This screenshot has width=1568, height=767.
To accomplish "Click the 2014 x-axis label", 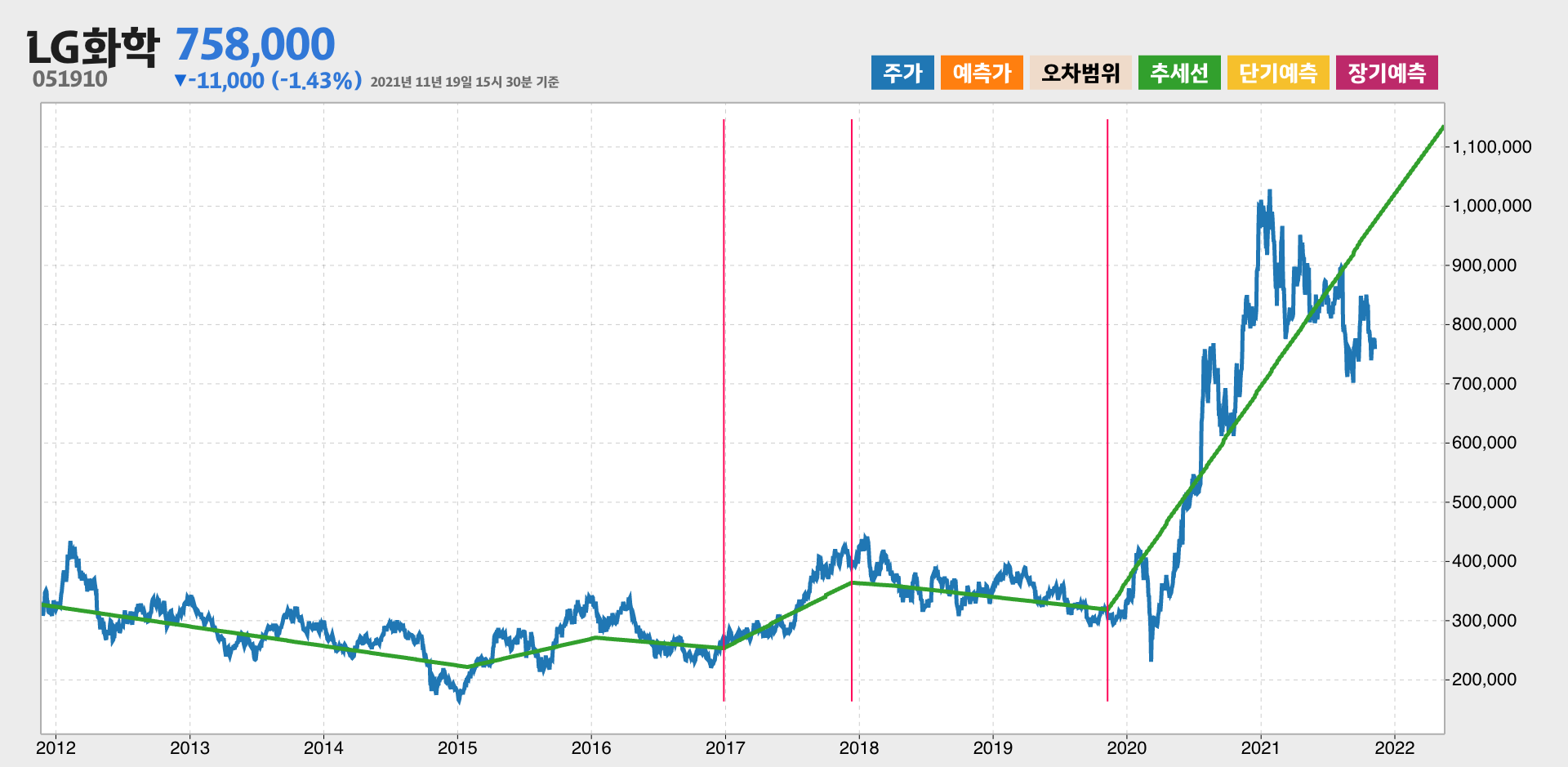I will (323, 747).
